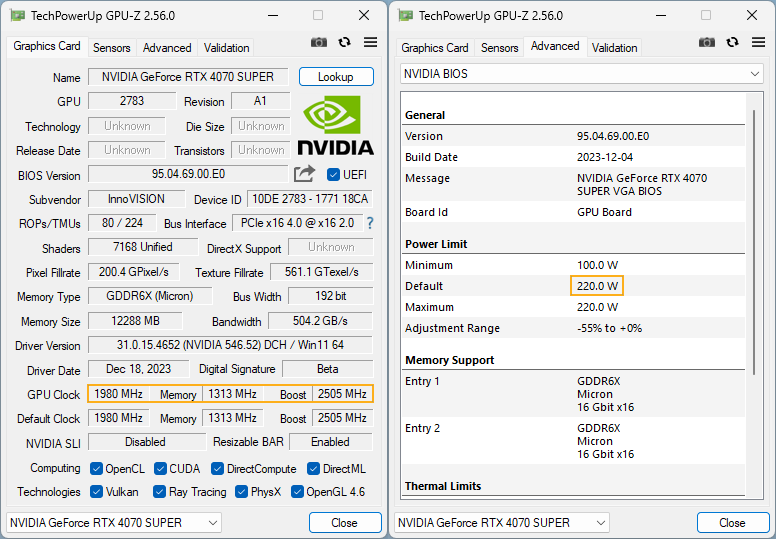Click Close button in left window

point(345,523)
